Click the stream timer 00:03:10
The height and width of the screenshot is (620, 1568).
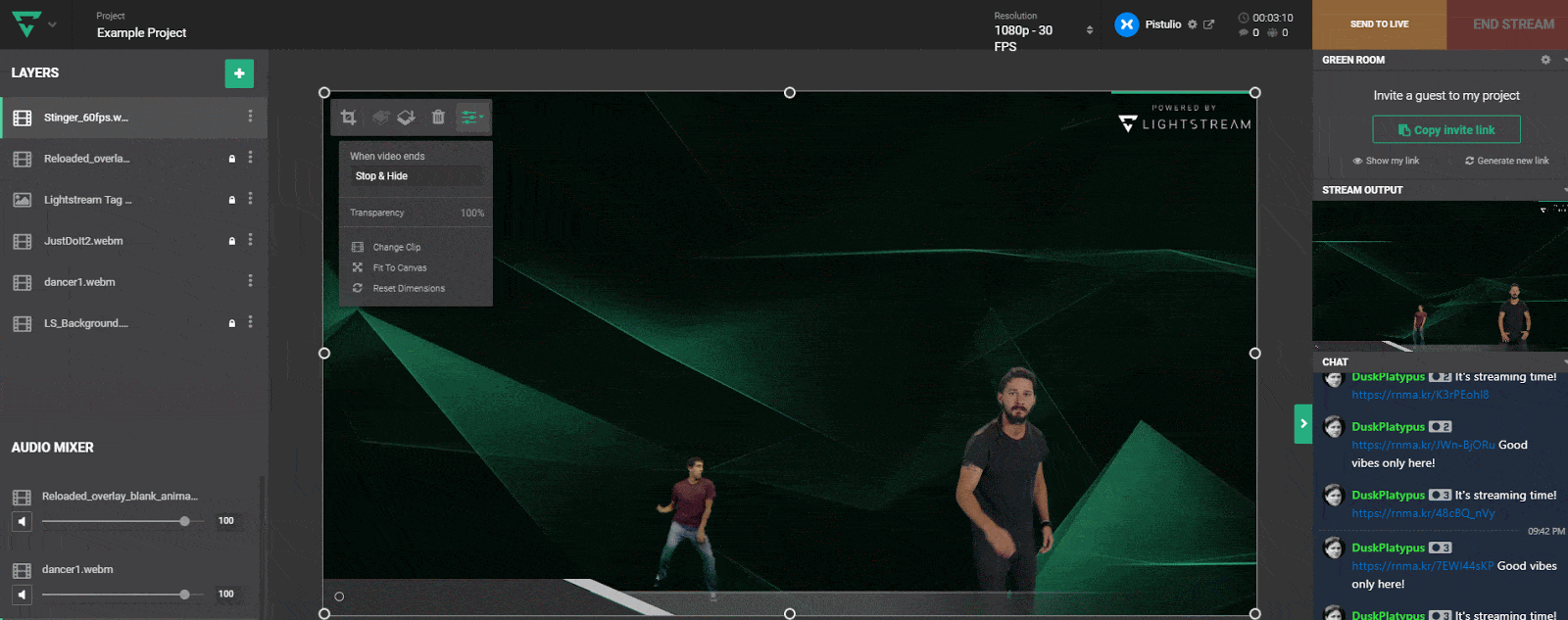coord(1272,18)
